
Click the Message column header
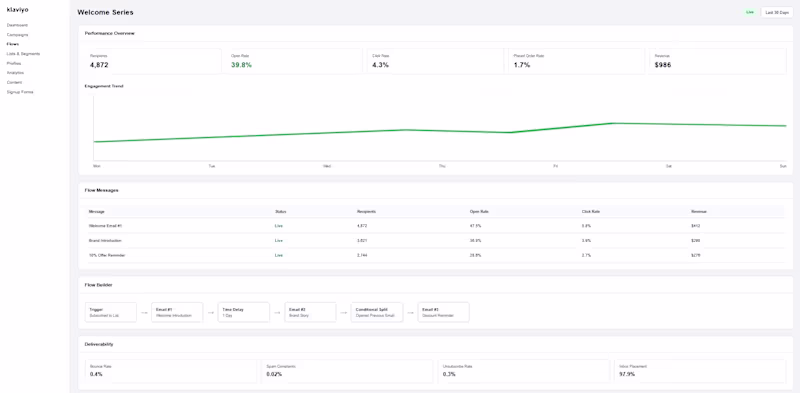pyautogui.click(x=97, y=211)
